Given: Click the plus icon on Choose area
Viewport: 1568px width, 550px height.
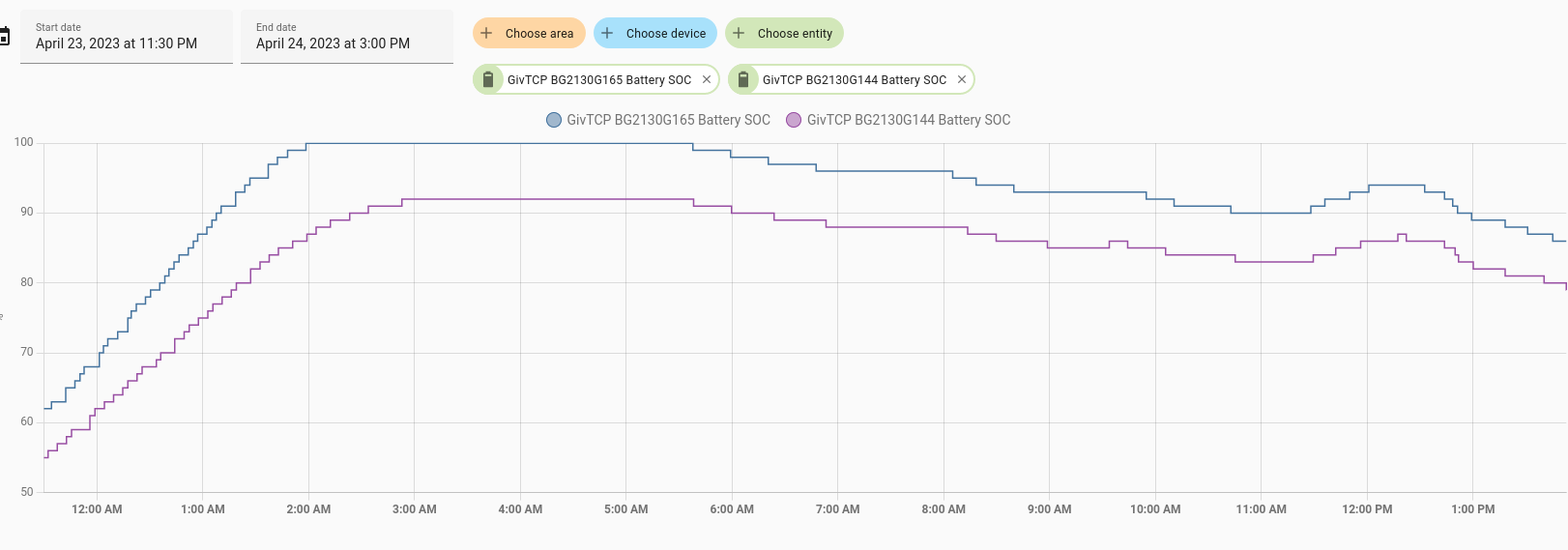Looking at the screenshot, I should click(486, 33).
